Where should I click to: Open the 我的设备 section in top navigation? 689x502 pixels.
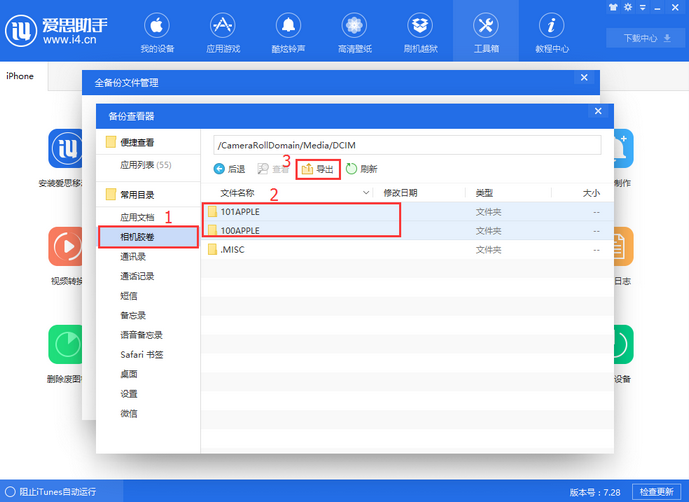pos(155,31)
